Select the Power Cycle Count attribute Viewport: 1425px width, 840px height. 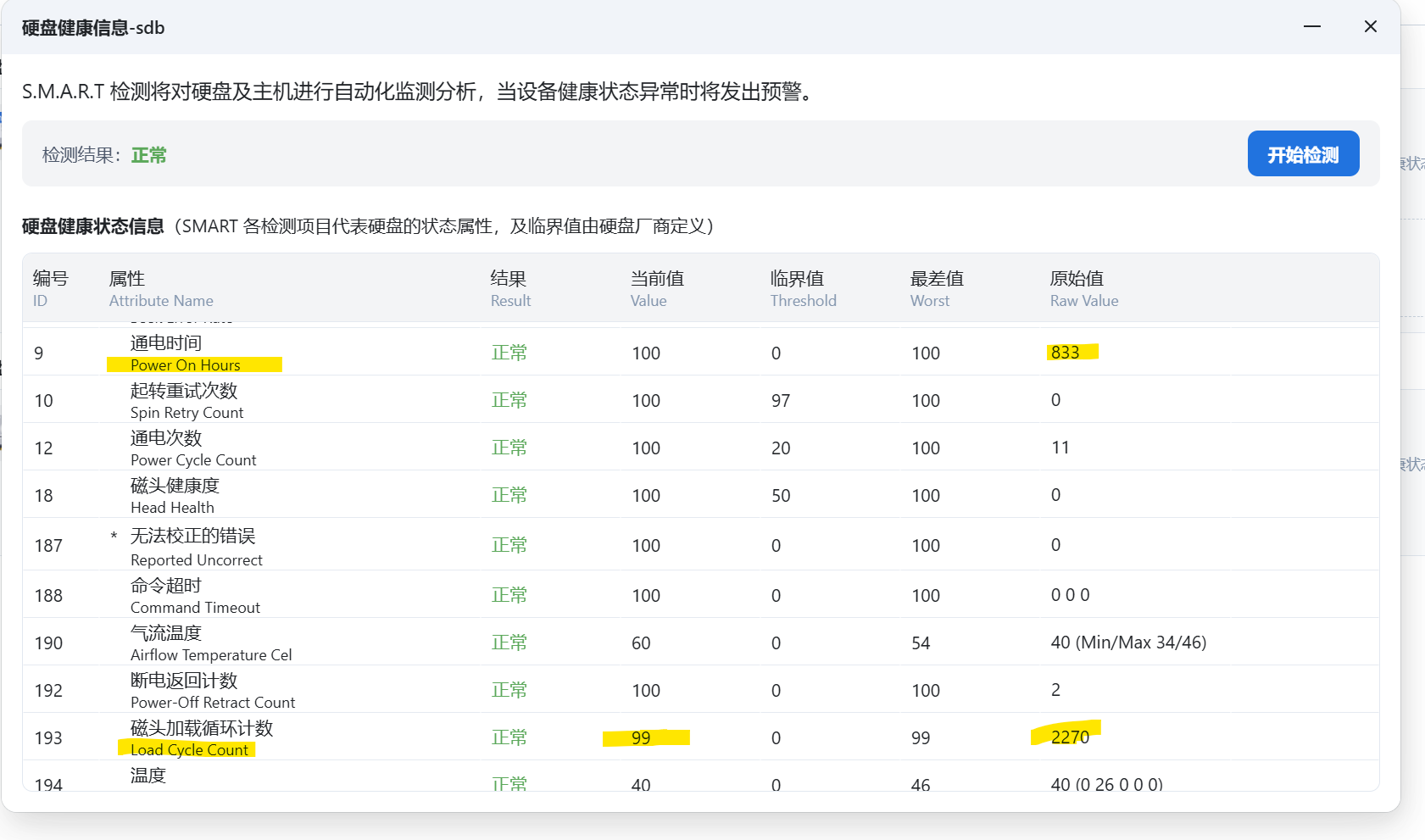pyautogui.click(x=193, y=460)
